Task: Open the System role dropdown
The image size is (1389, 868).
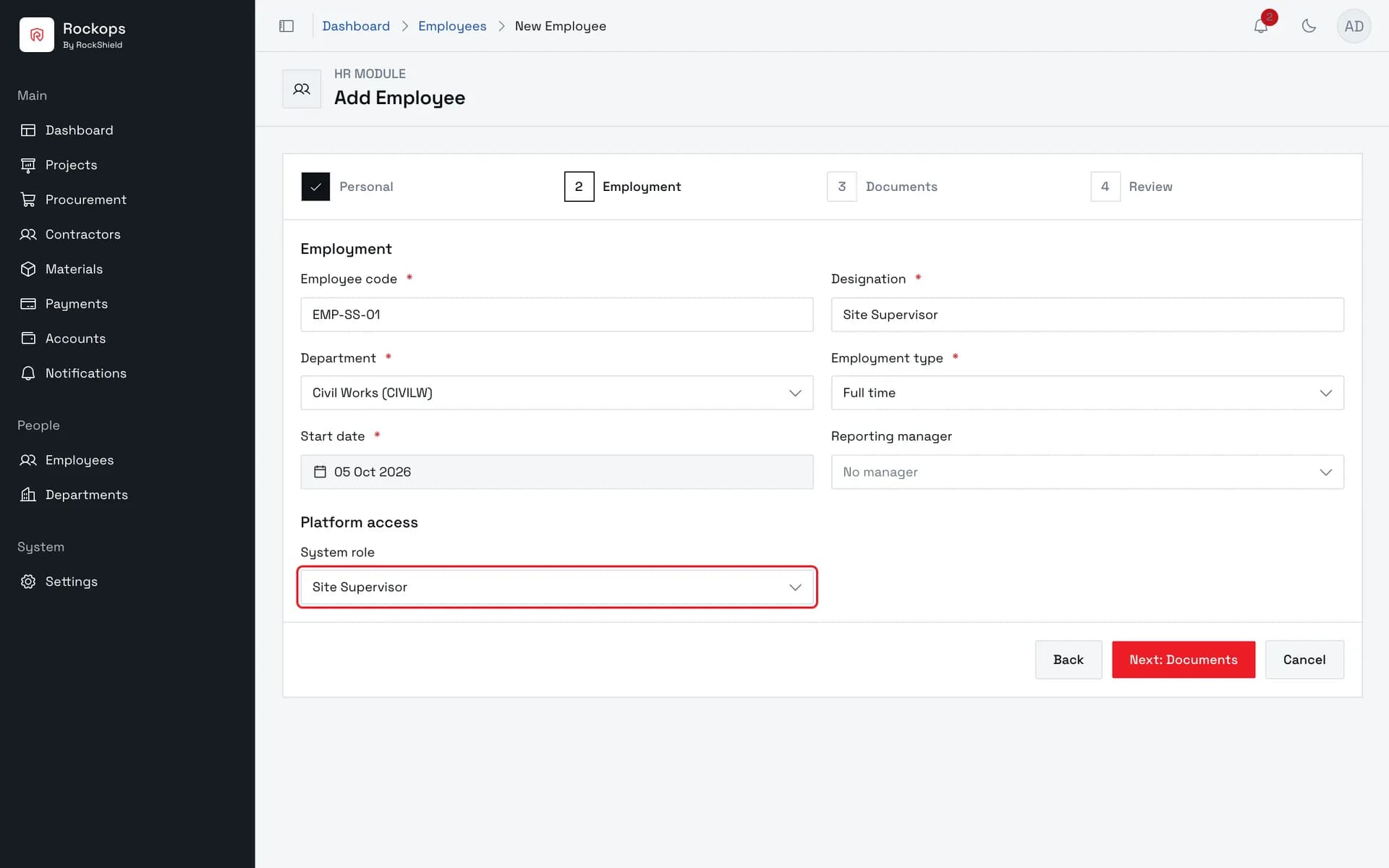Action: click(557, 587)
